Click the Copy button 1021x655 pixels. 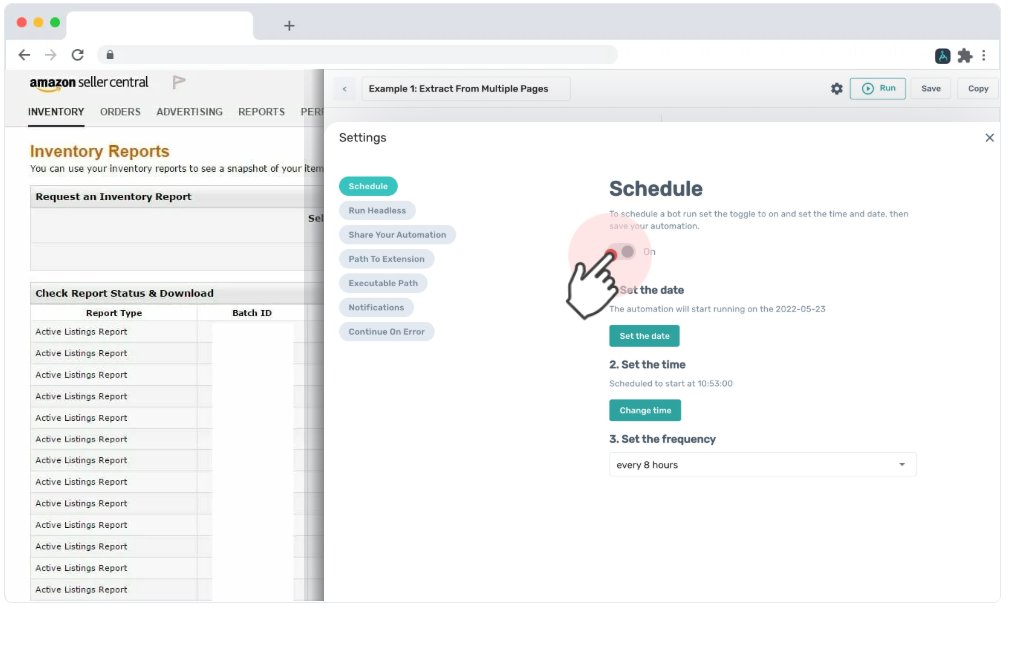pyautogui.click(x=977, y=89)
